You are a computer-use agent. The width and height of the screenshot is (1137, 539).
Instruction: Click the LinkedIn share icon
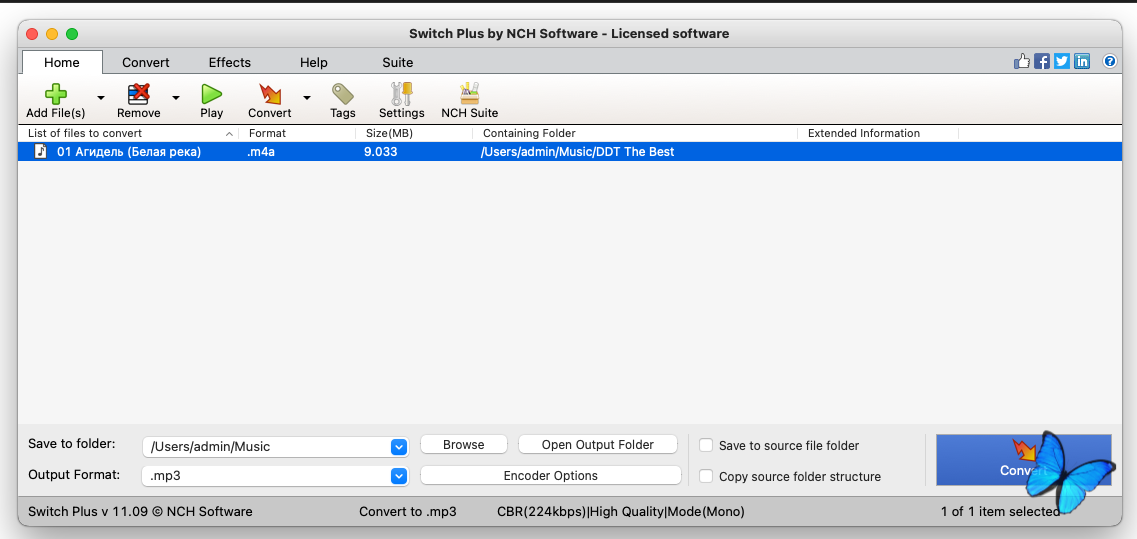coord(1082,61)
